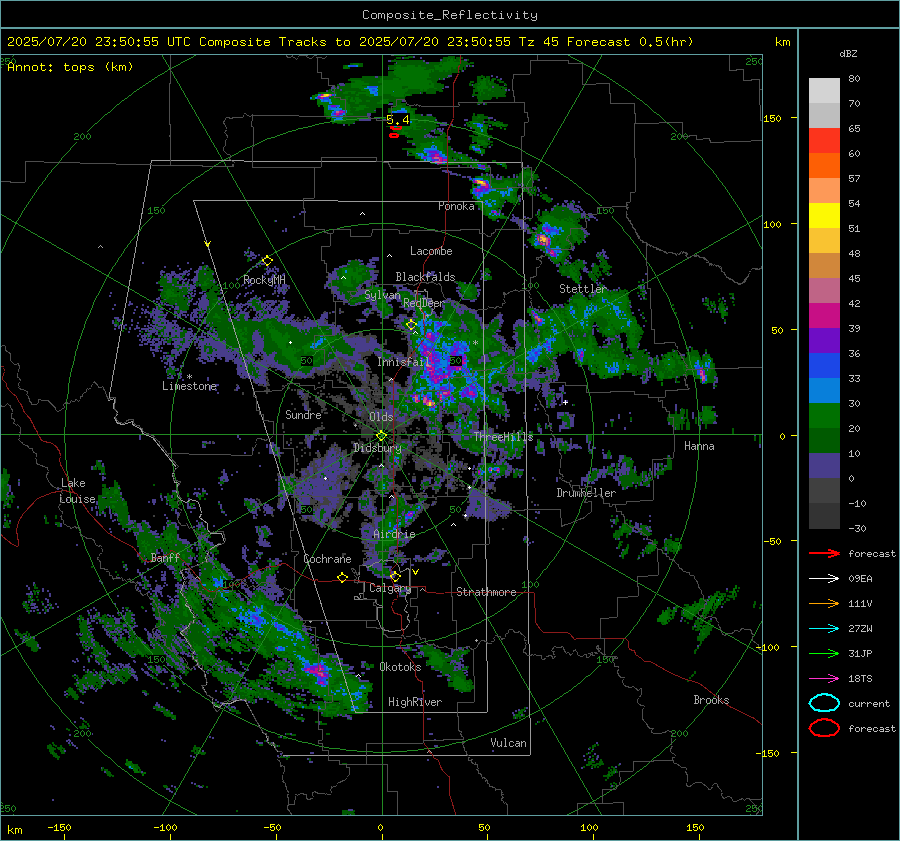Select the Limestone label
This screenshot has width=900, height=841.
[189, 386]
